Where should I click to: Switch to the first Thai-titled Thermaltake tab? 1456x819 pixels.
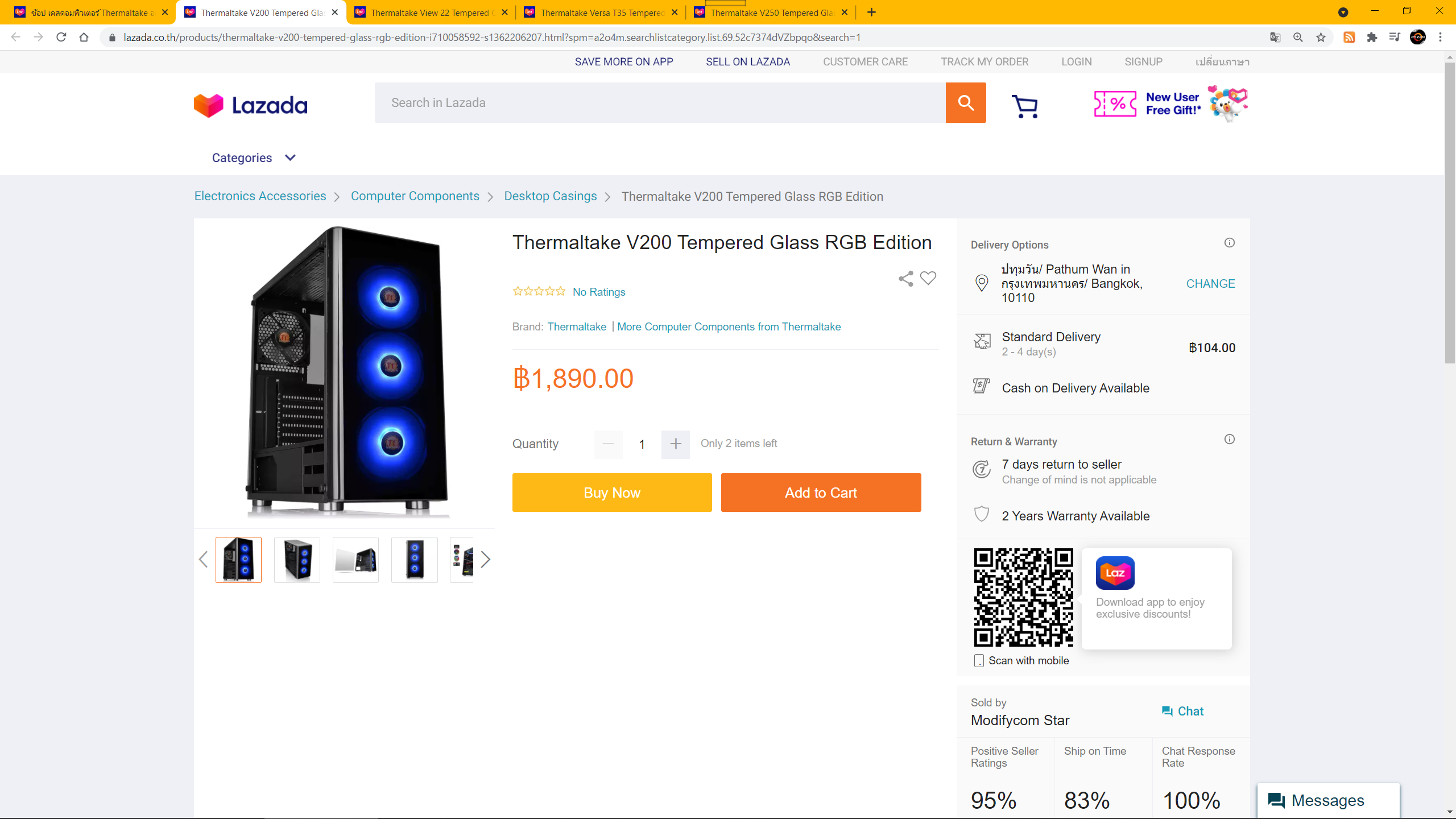coord(91,13)
